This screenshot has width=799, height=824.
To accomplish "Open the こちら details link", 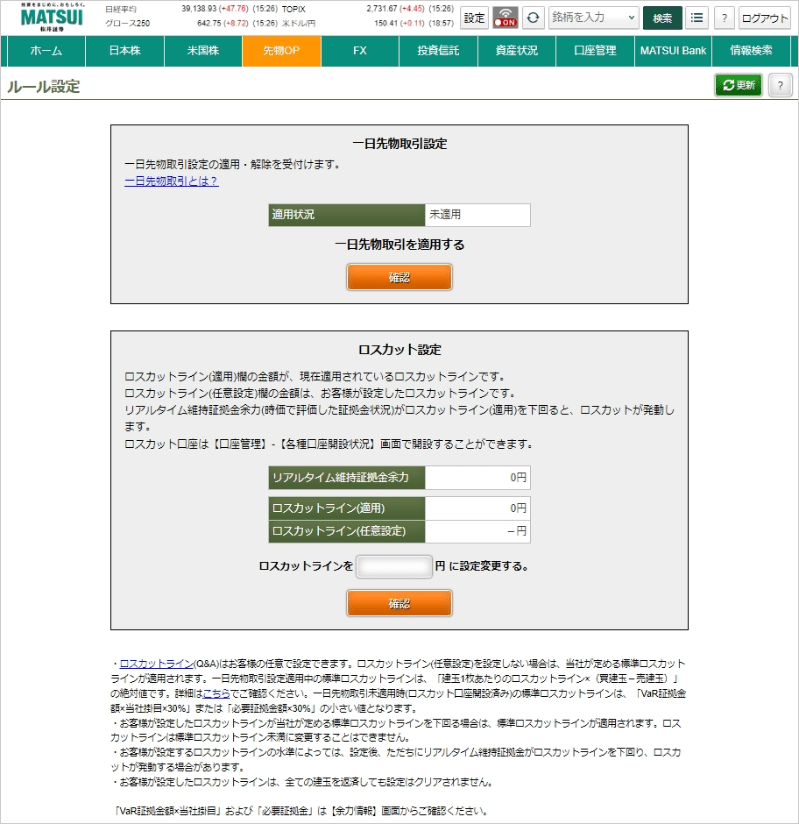I will click(x=217, y=694).
